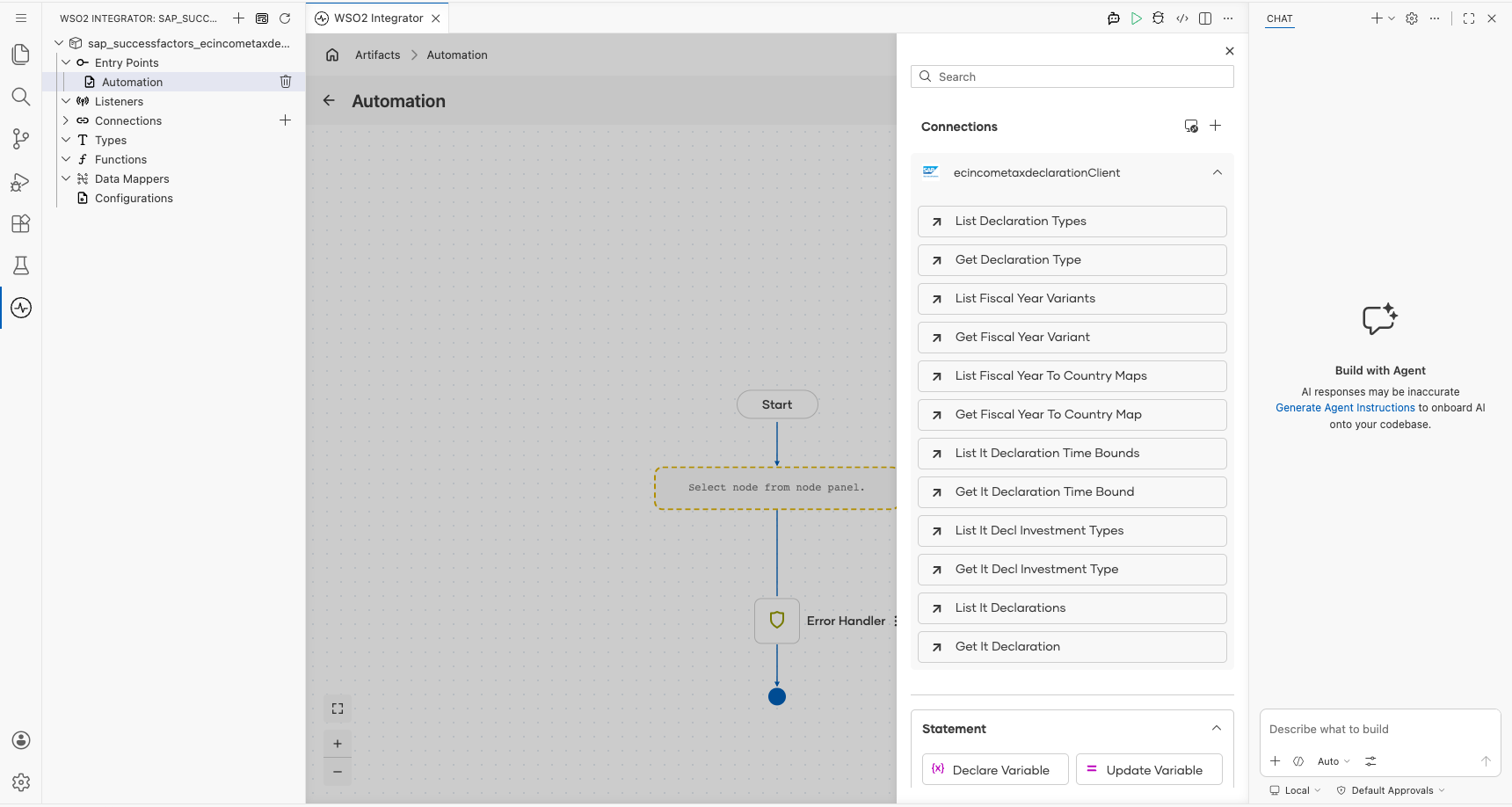Open Run and Debug view
Image resolution: width=1512 pixels, height=807 pixels.
[x=21, y=181]
